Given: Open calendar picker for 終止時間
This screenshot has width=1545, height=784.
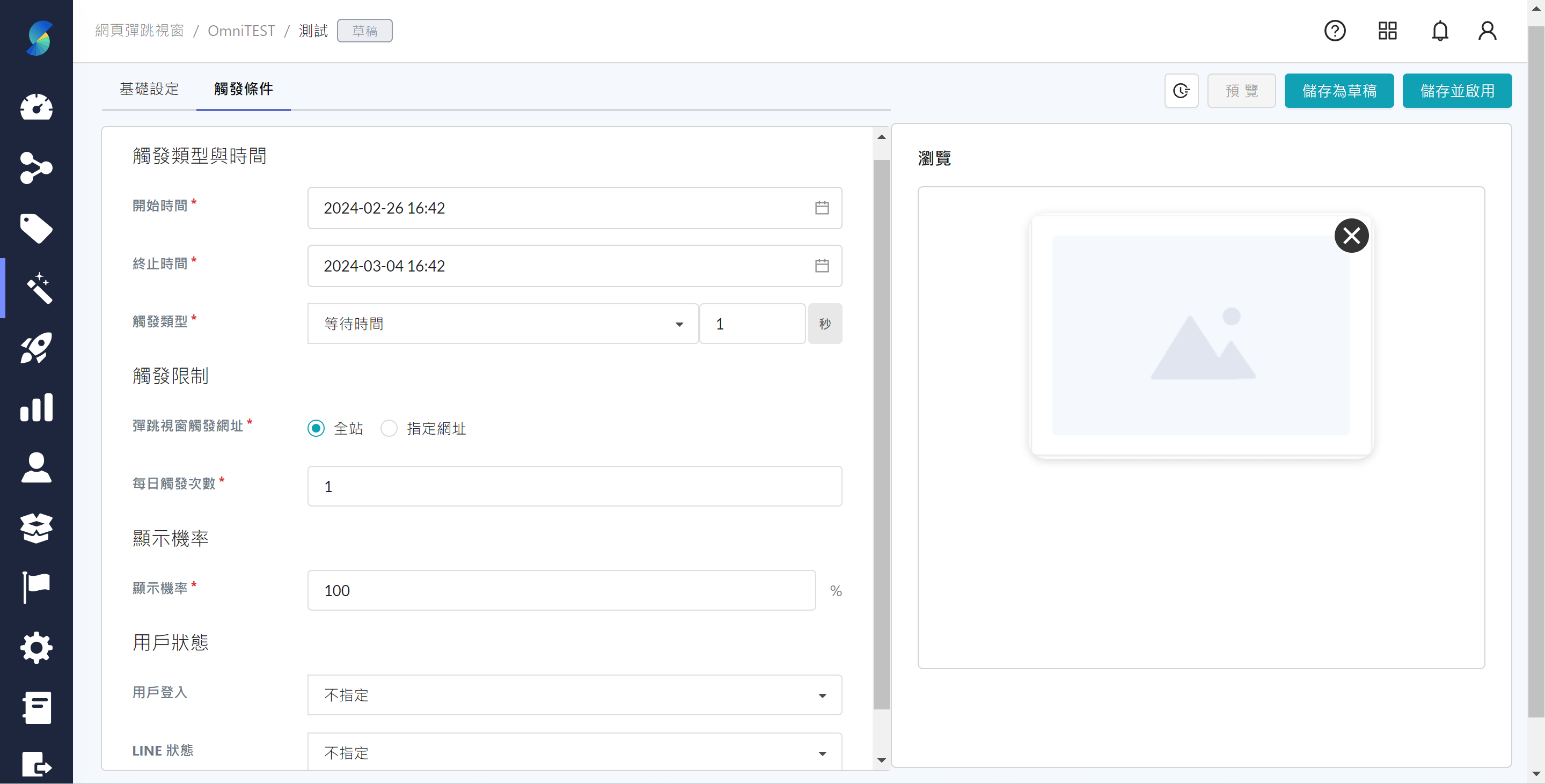Looking at the screenshot, I should (x=822, y=266).
